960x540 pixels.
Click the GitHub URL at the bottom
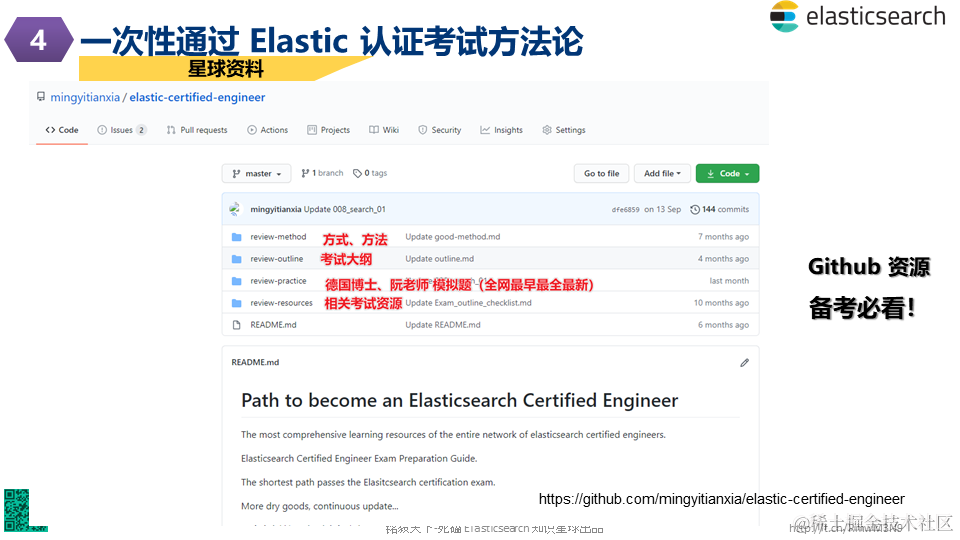click(722, 499)
